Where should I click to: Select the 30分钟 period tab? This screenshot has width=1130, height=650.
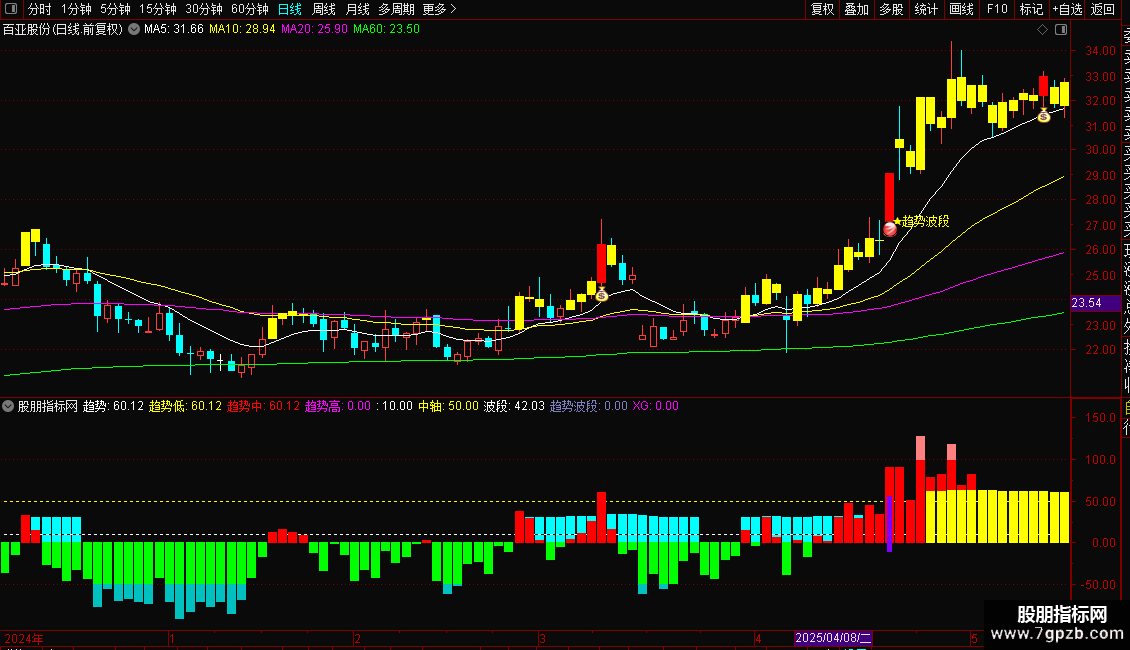pyautogui.click(x=204, y=9)
